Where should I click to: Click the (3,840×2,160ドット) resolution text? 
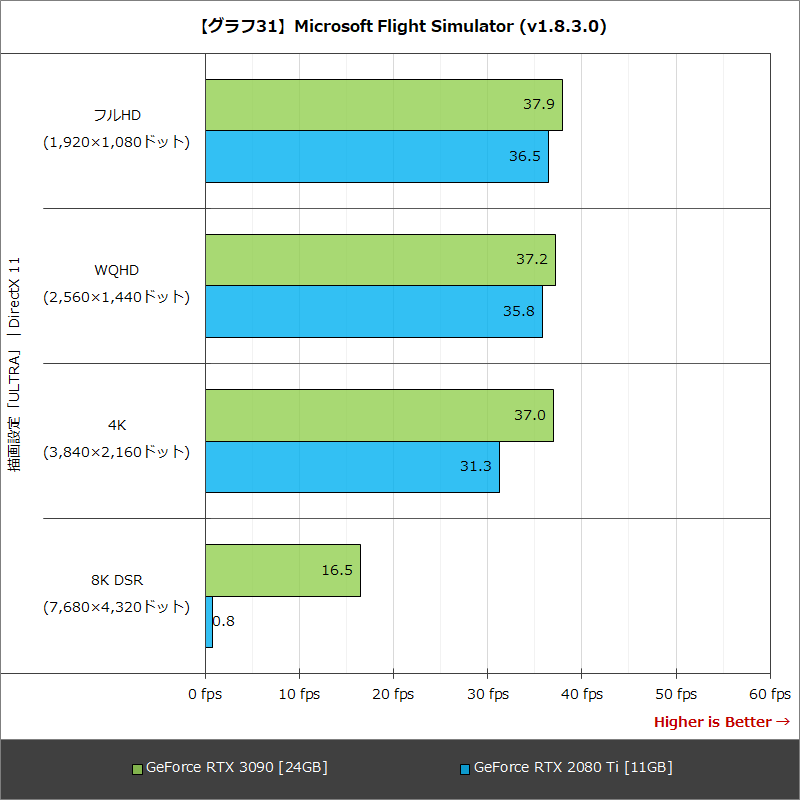(x=117, y=452)
